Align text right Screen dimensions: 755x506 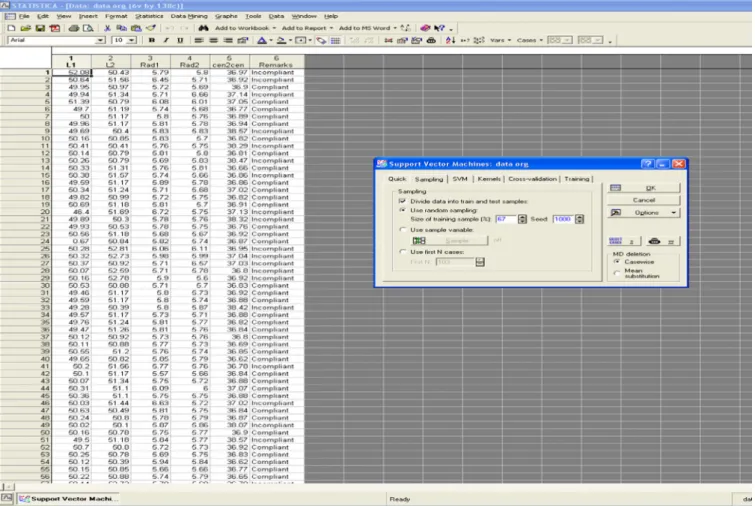(228, 40)
